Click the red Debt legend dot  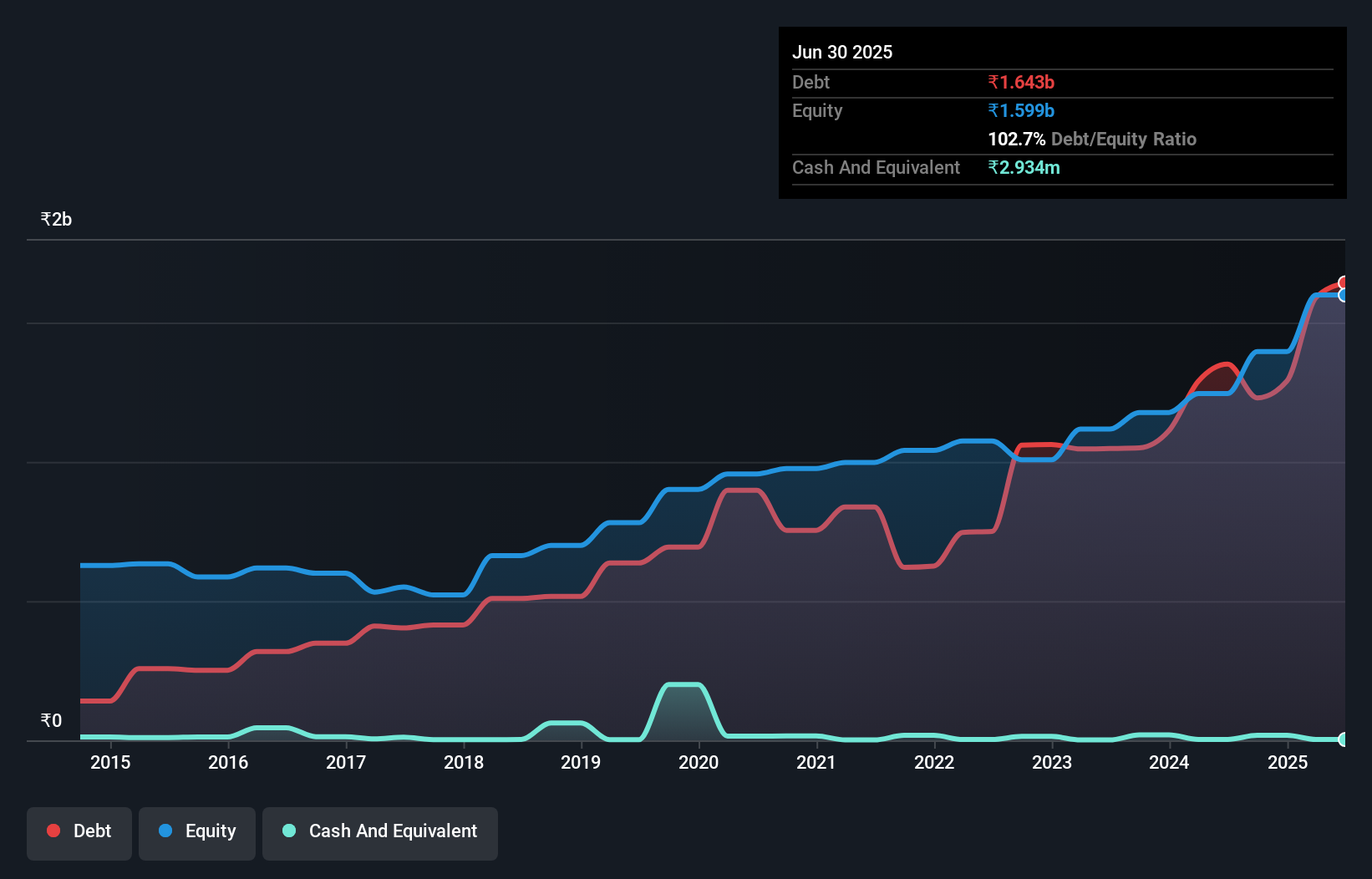[53, 831]
